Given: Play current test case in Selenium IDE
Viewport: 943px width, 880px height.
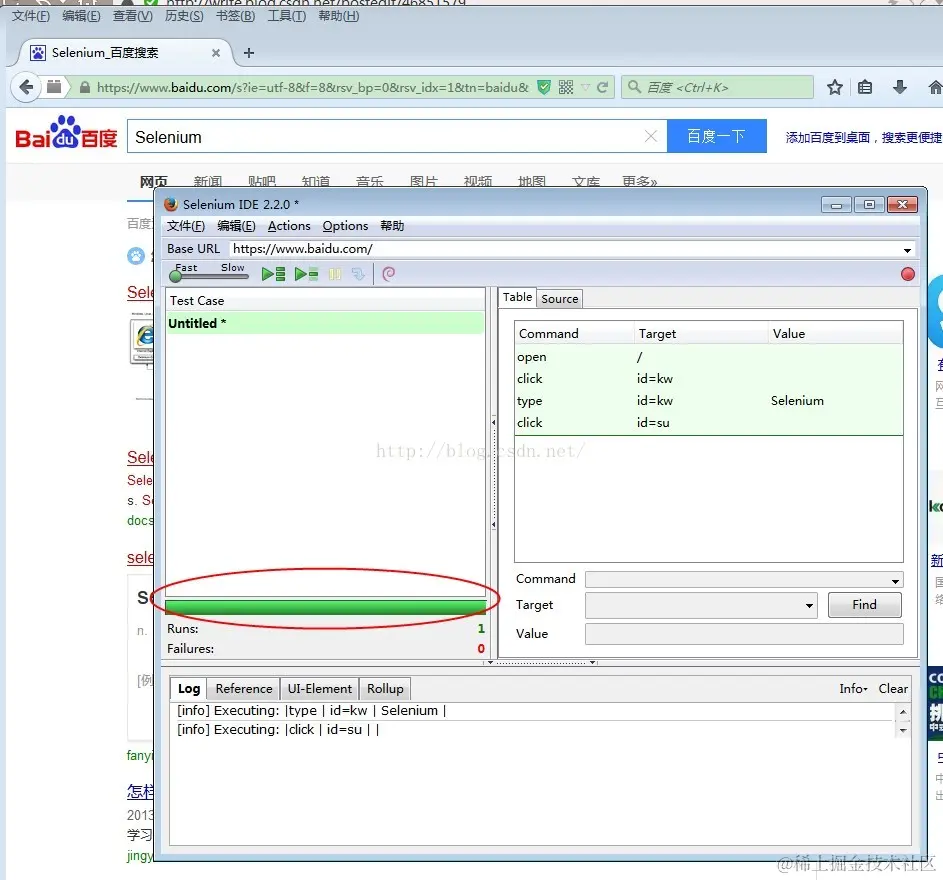Looking at the screenshot, I should (x=307, y=274).
